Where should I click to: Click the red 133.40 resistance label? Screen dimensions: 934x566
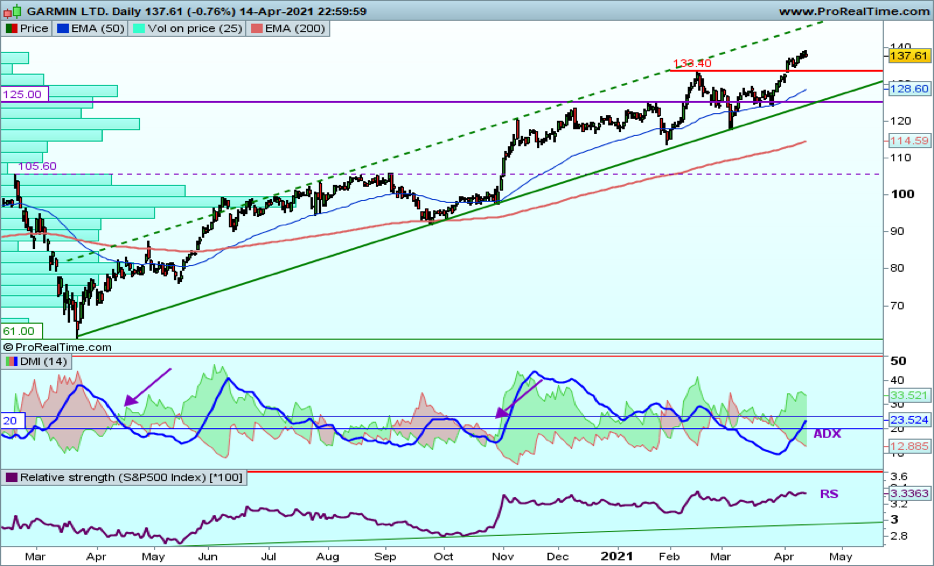[x=692, y=63]
